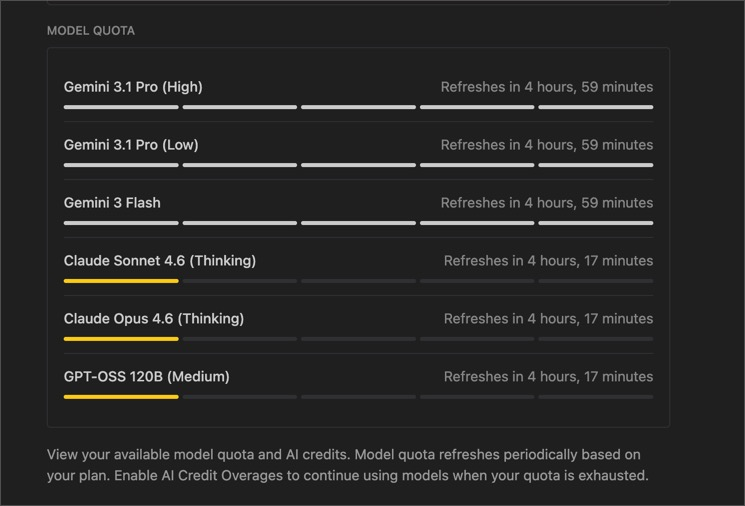Click refresh time for Claude Sonnet 4.6
This screenshot has height=506, width=745.
coord(548,261)
